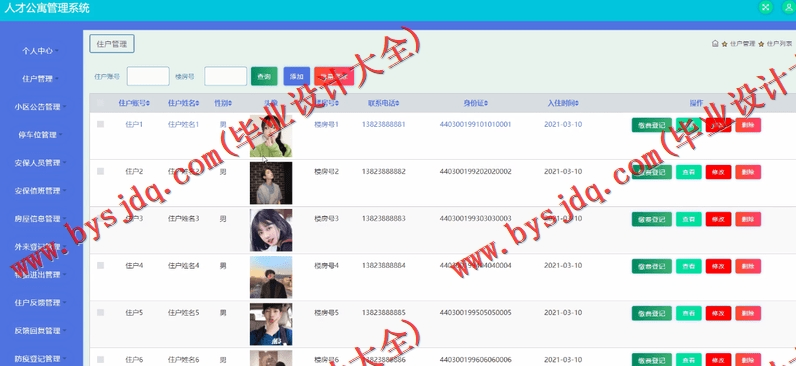Tick the select-all checkbox in table header
This screenshot has width=796, height=366.
[100, 103]
